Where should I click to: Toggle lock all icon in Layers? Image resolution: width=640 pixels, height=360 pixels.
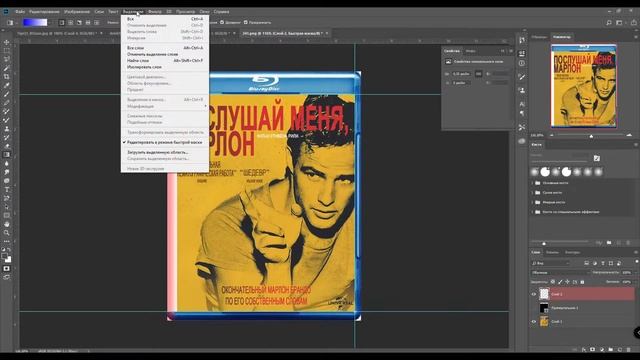pyautogui.click(x=582, y=282)
